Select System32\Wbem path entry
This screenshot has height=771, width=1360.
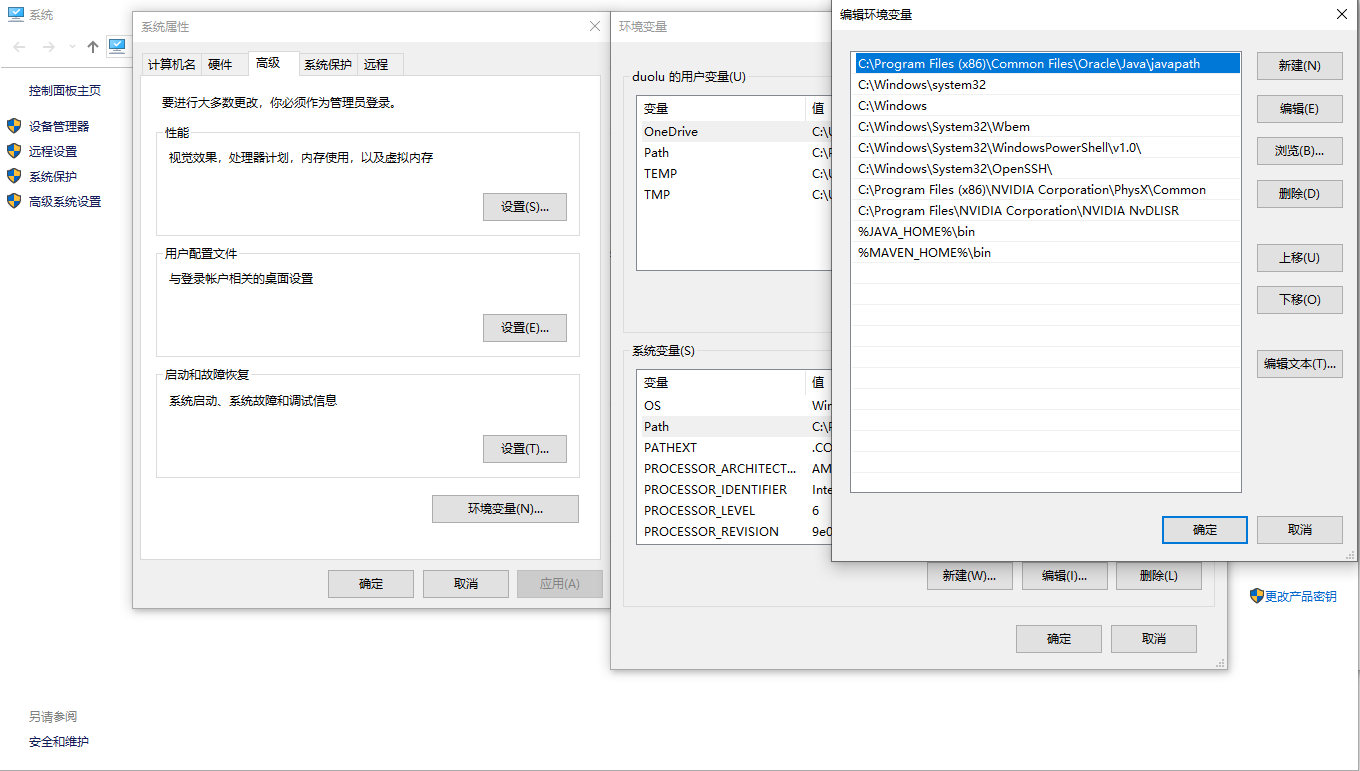(x=1046, y=126)
